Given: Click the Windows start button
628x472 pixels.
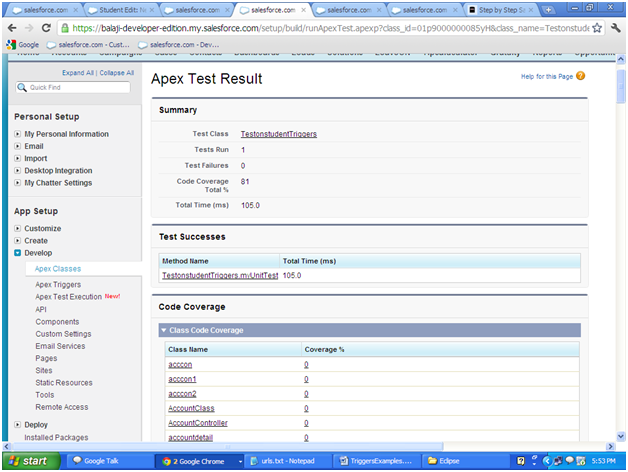Looking at the screenshot, I should point(31,461).
